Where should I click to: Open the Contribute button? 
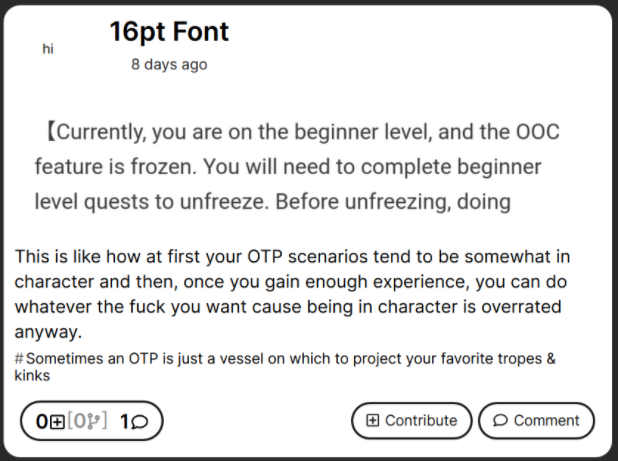pyautogui.click(x=411, y=420)
